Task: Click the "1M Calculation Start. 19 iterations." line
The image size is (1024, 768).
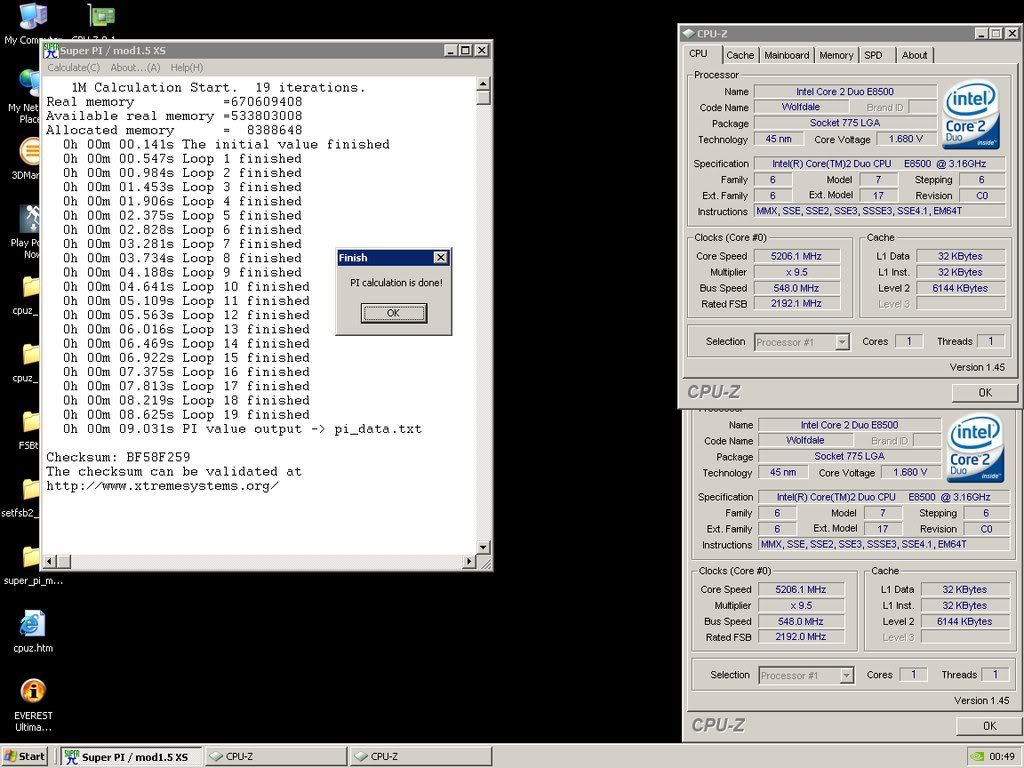Action: [218, 88]
